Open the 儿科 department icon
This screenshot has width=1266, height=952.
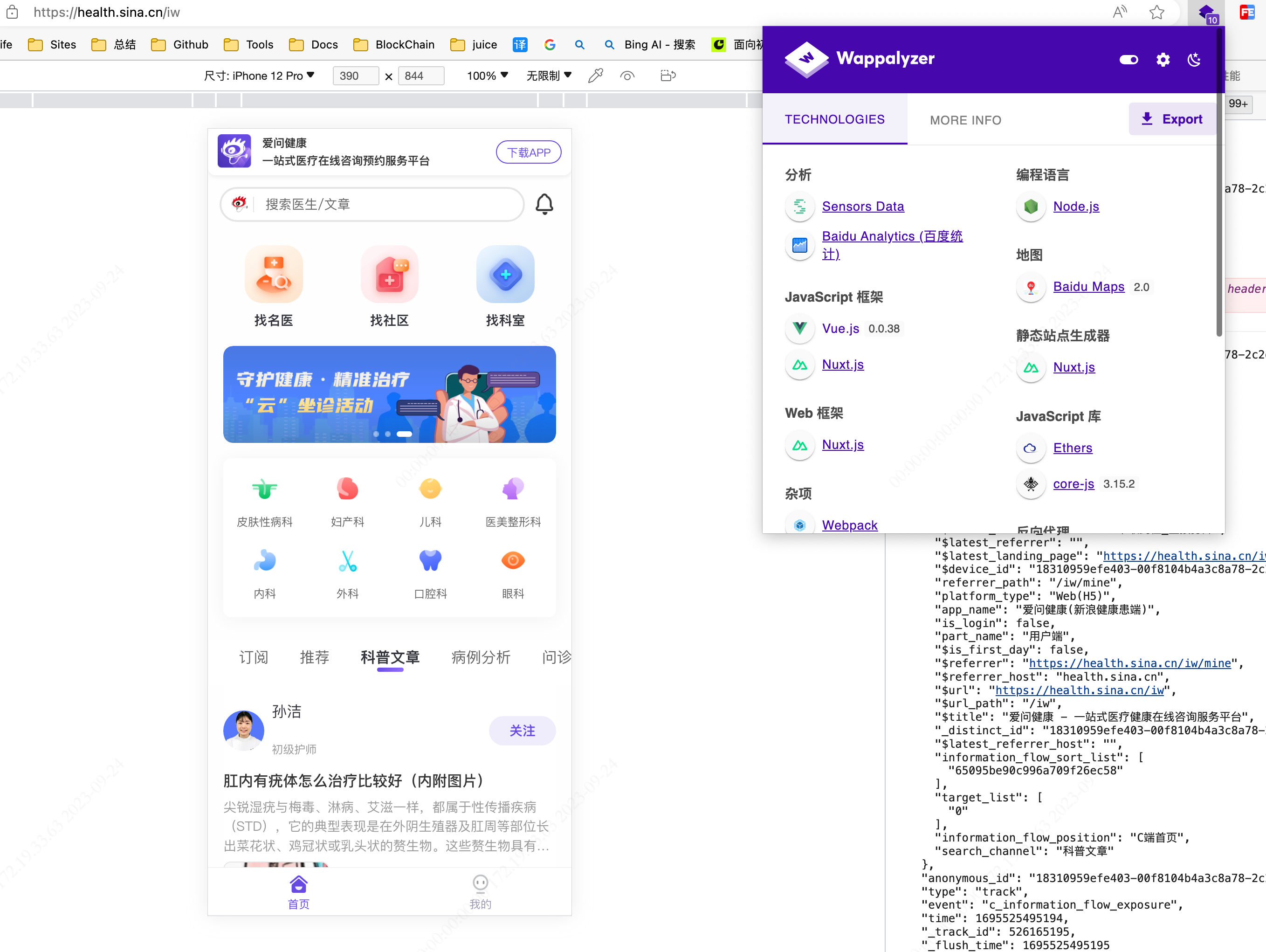tap(430, 489)
